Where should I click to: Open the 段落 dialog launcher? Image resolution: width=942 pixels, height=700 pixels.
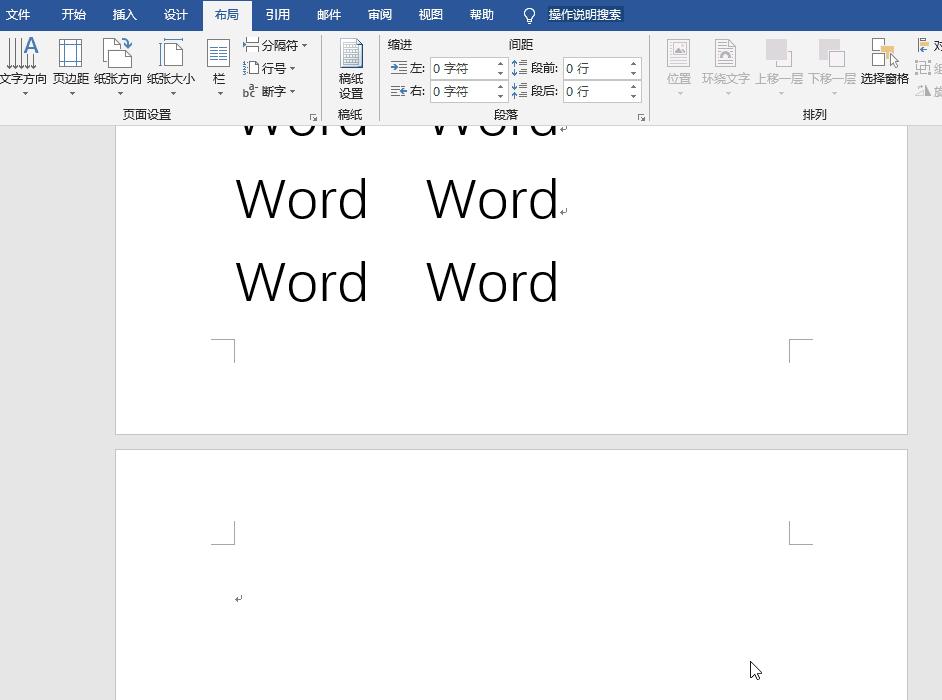tap(642, 116)
